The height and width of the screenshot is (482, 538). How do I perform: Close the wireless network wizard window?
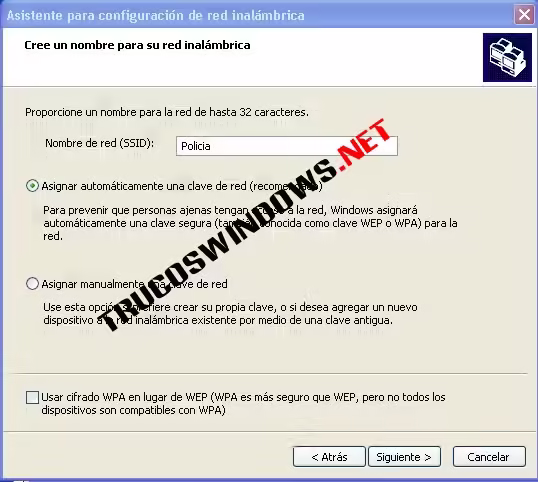click(524, 15)
